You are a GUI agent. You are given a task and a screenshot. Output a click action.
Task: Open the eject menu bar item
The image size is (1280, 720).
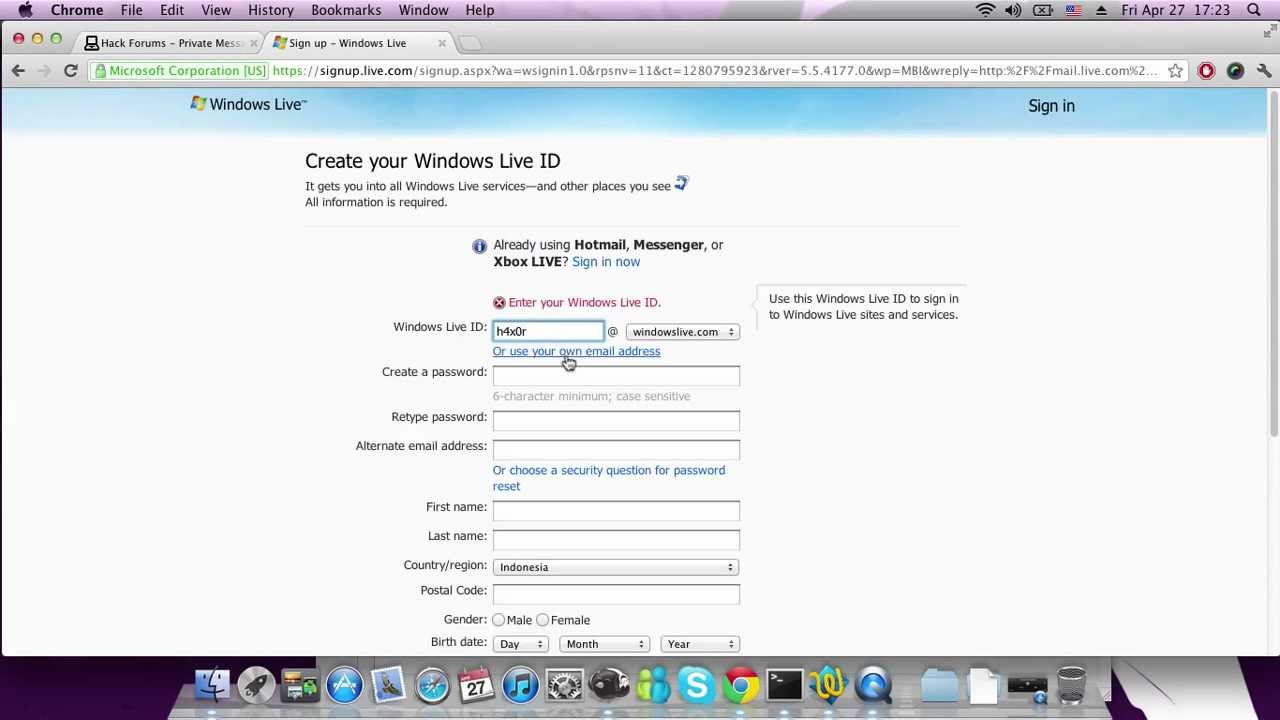1101,10
